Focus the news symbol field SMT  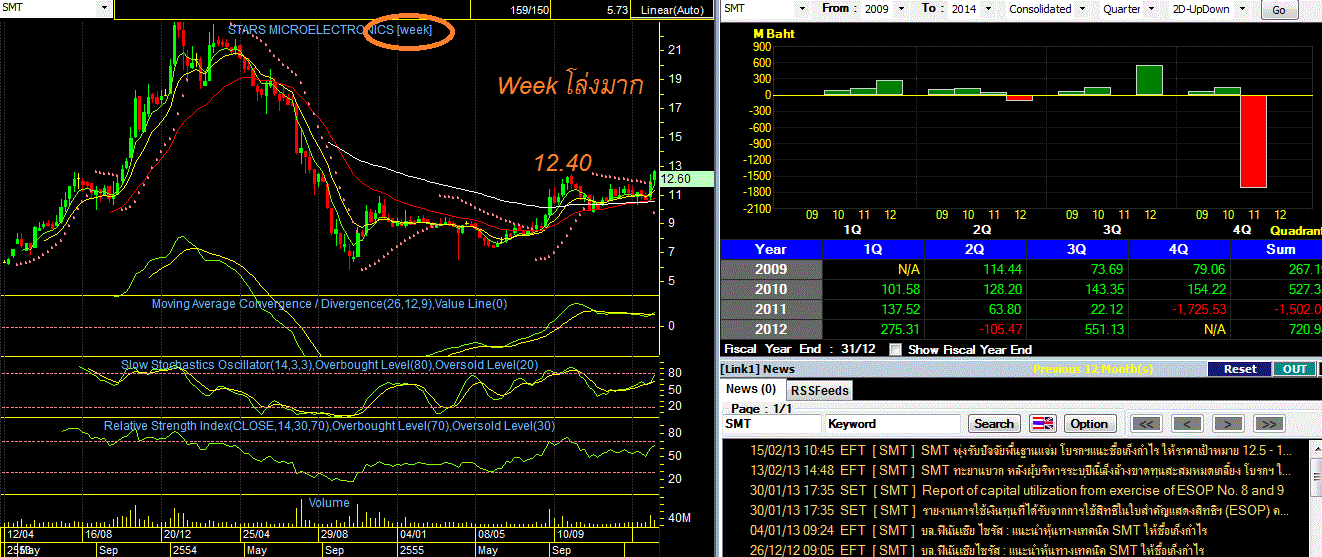pyautogui.click(x=770, y=424)
